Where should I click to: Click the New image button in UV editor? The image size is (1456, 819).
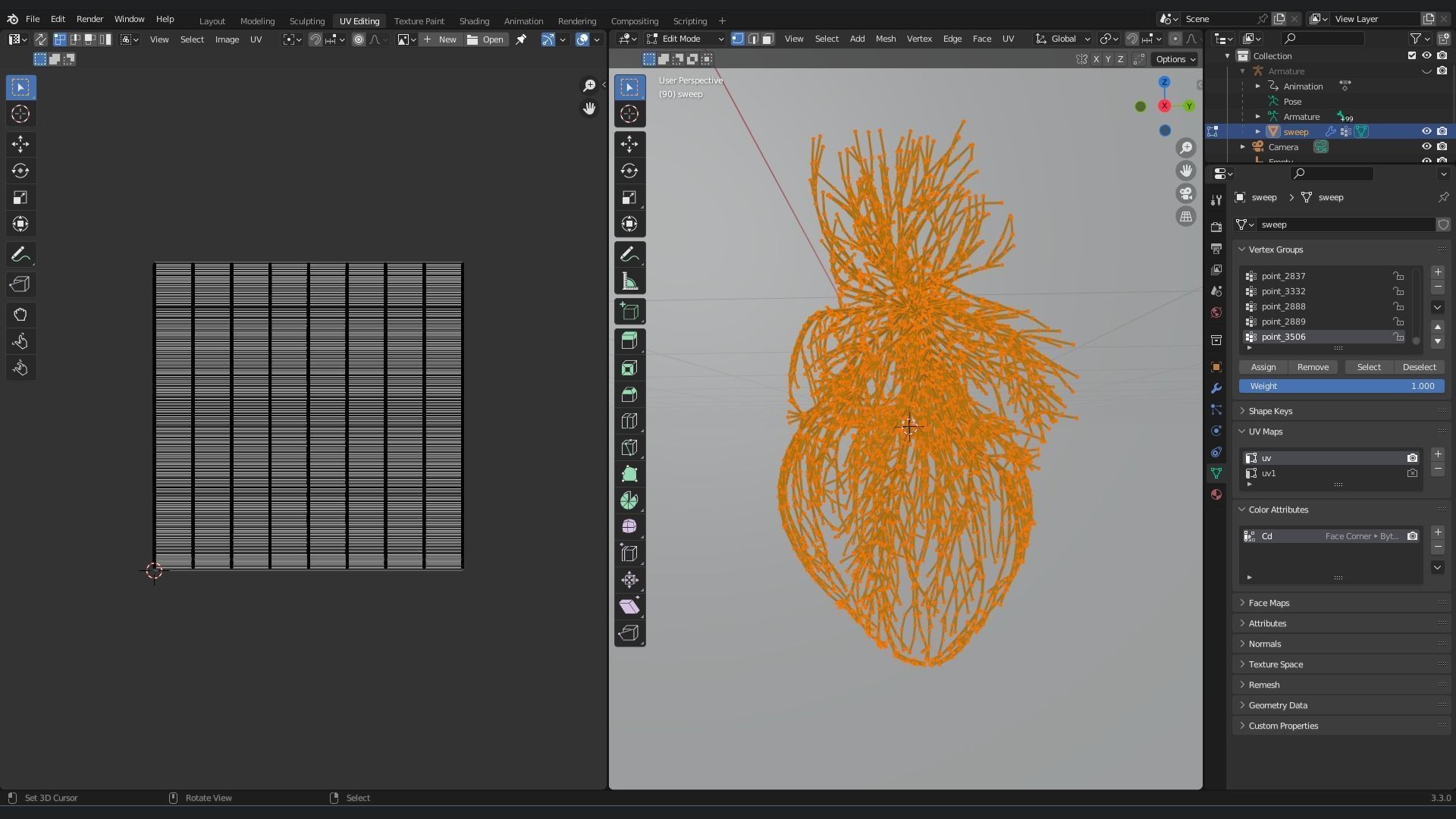pyautogui.click(x=441, y=39)
